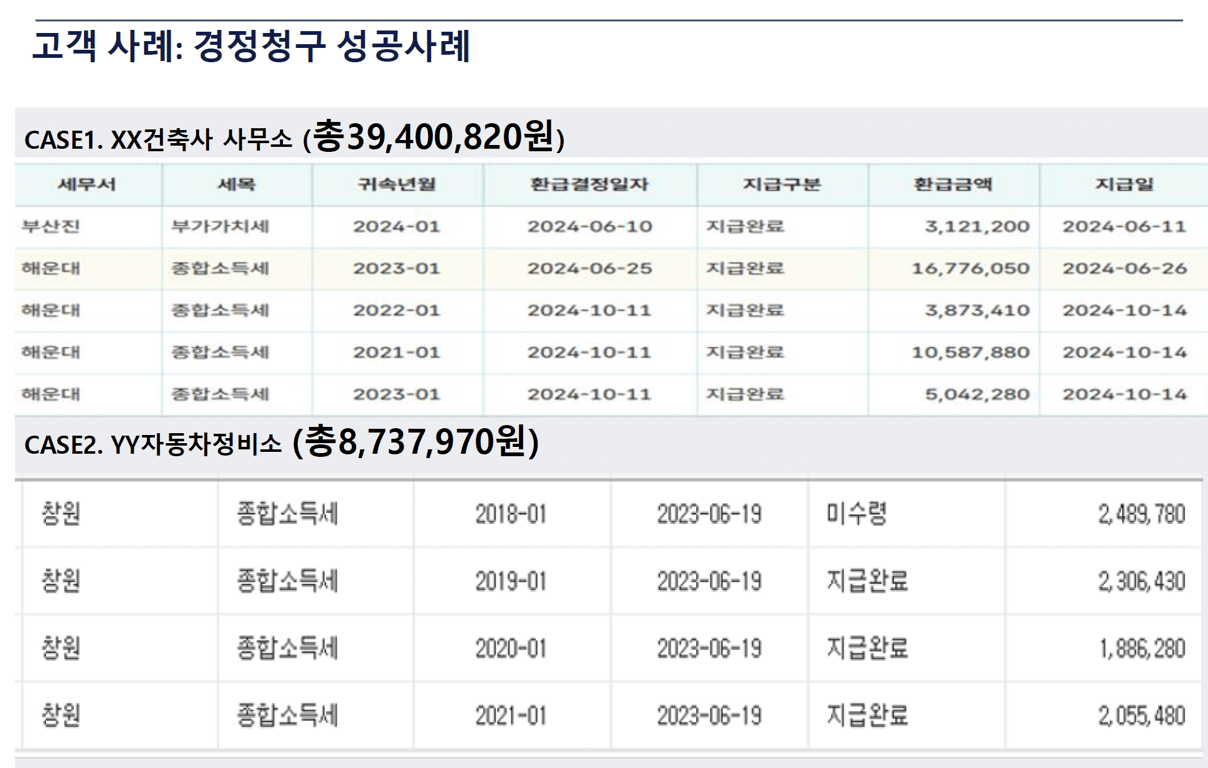Click the 지급일 column header
1208x768 pixels.
click(1124, 185)
